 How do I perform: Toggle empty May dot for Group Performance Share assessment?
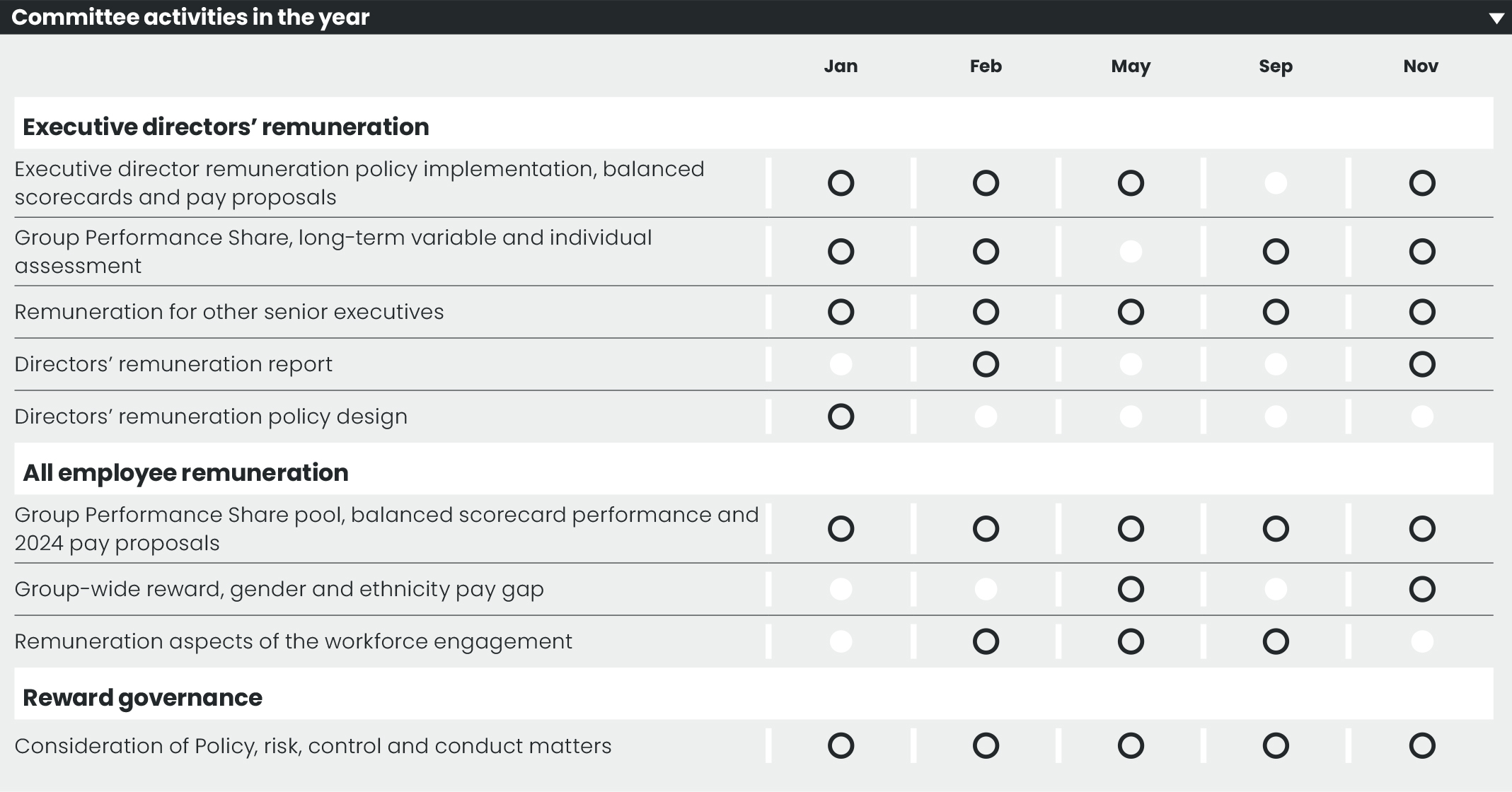coord(1131,252)
